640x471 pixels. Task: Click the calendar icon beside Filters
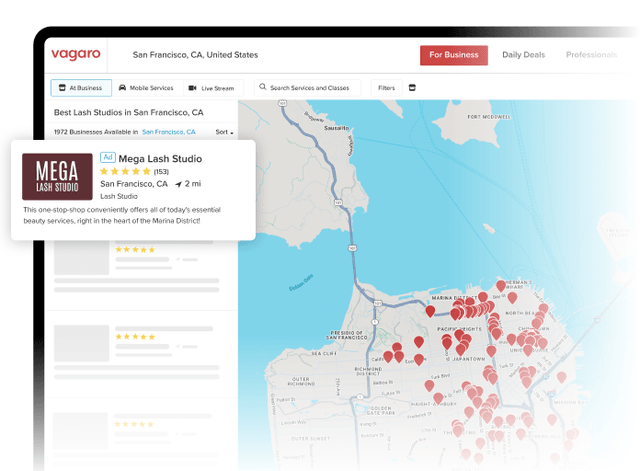click(x=412, y=88)
